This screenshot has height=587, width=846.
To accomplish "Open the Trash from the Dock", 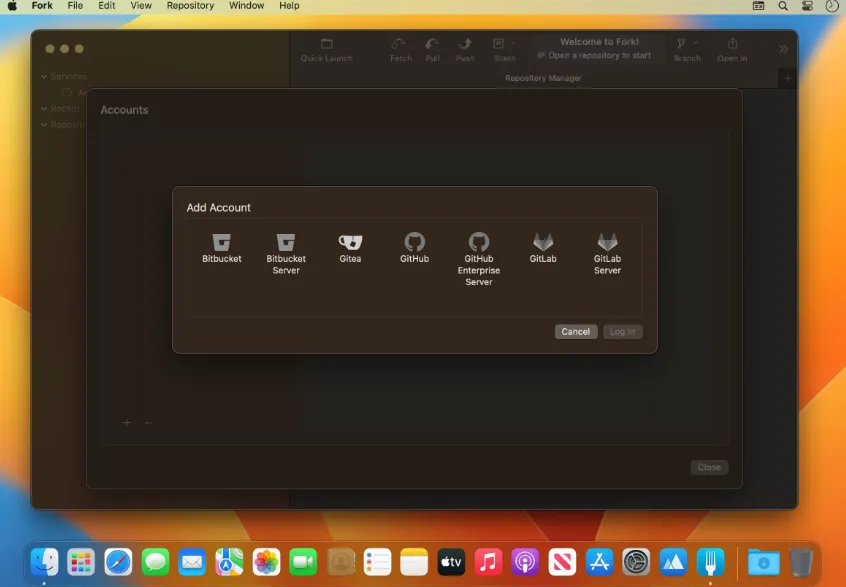I will point(801,562).
